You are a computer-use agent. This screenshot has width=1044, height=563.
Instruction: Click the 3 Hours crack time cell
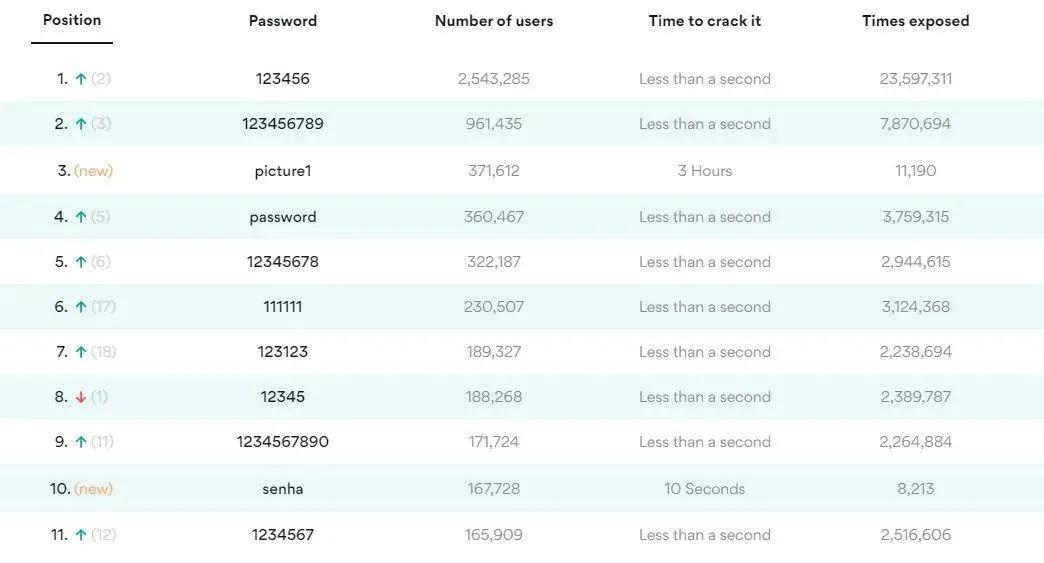coord(705,171)
